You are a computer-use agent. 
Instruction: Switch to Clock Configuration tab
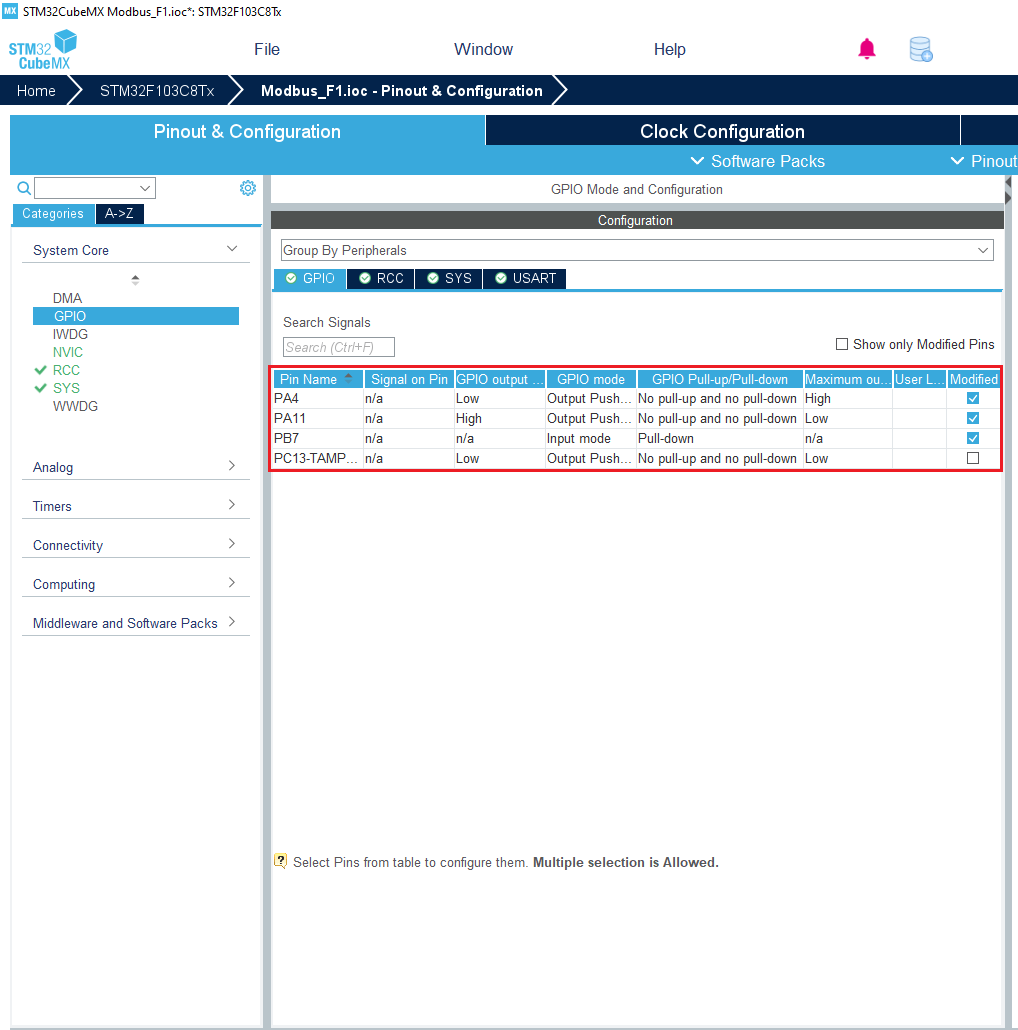point(722,131)
